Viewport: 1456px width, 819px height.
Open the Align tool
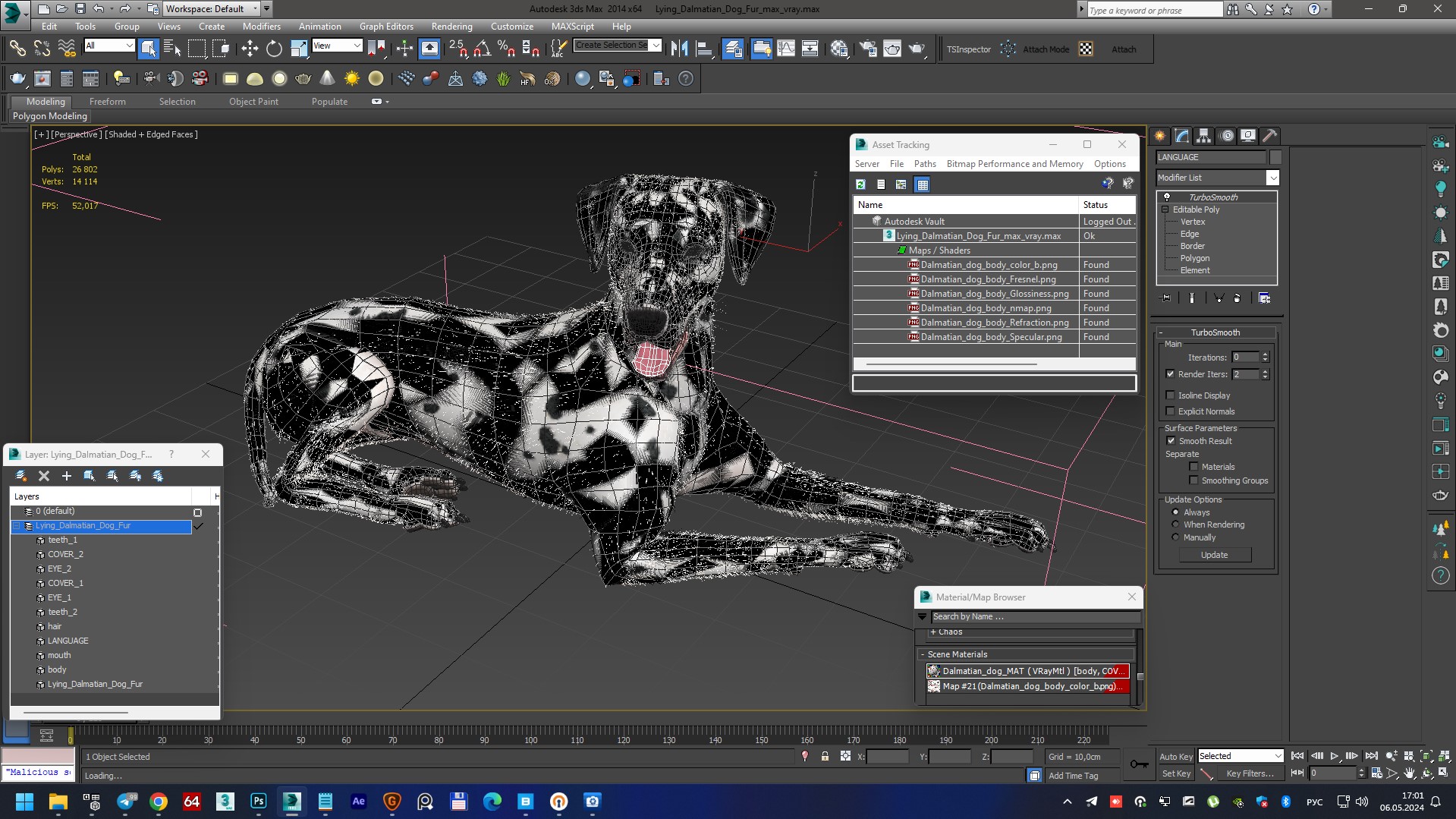pyautogui.click(x=704, y=49)
